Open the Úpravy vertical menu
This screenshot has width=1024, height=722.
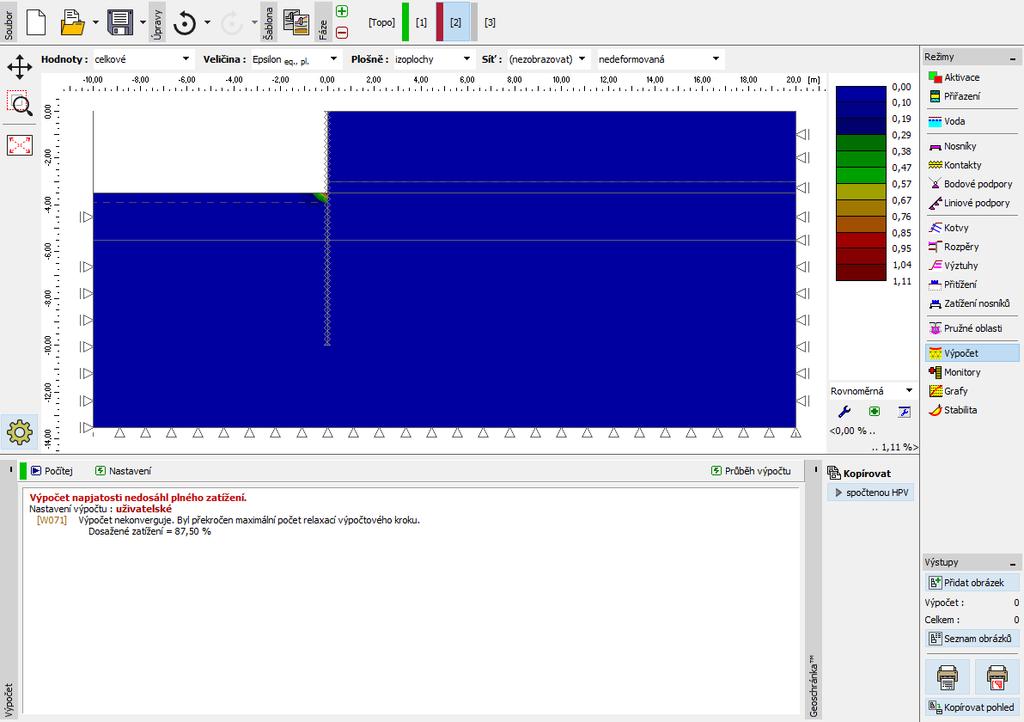pyautogui.click(x=157, y=22)
